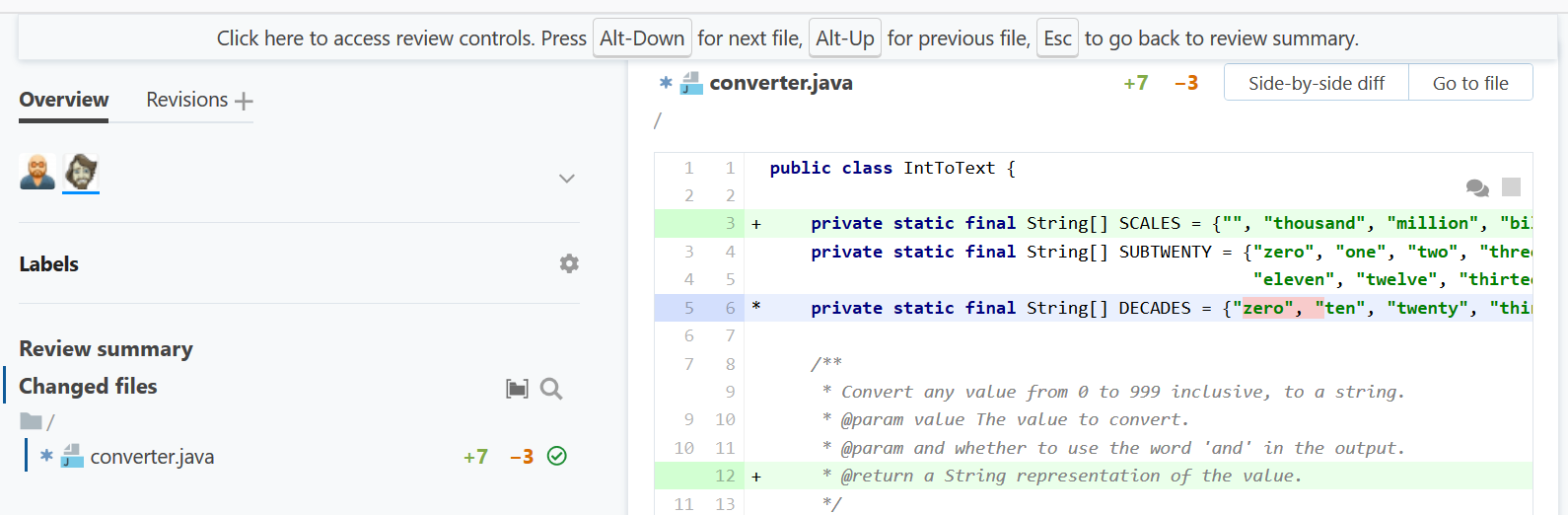Click the root folder icon in Changed files

[x=32, y=422]
